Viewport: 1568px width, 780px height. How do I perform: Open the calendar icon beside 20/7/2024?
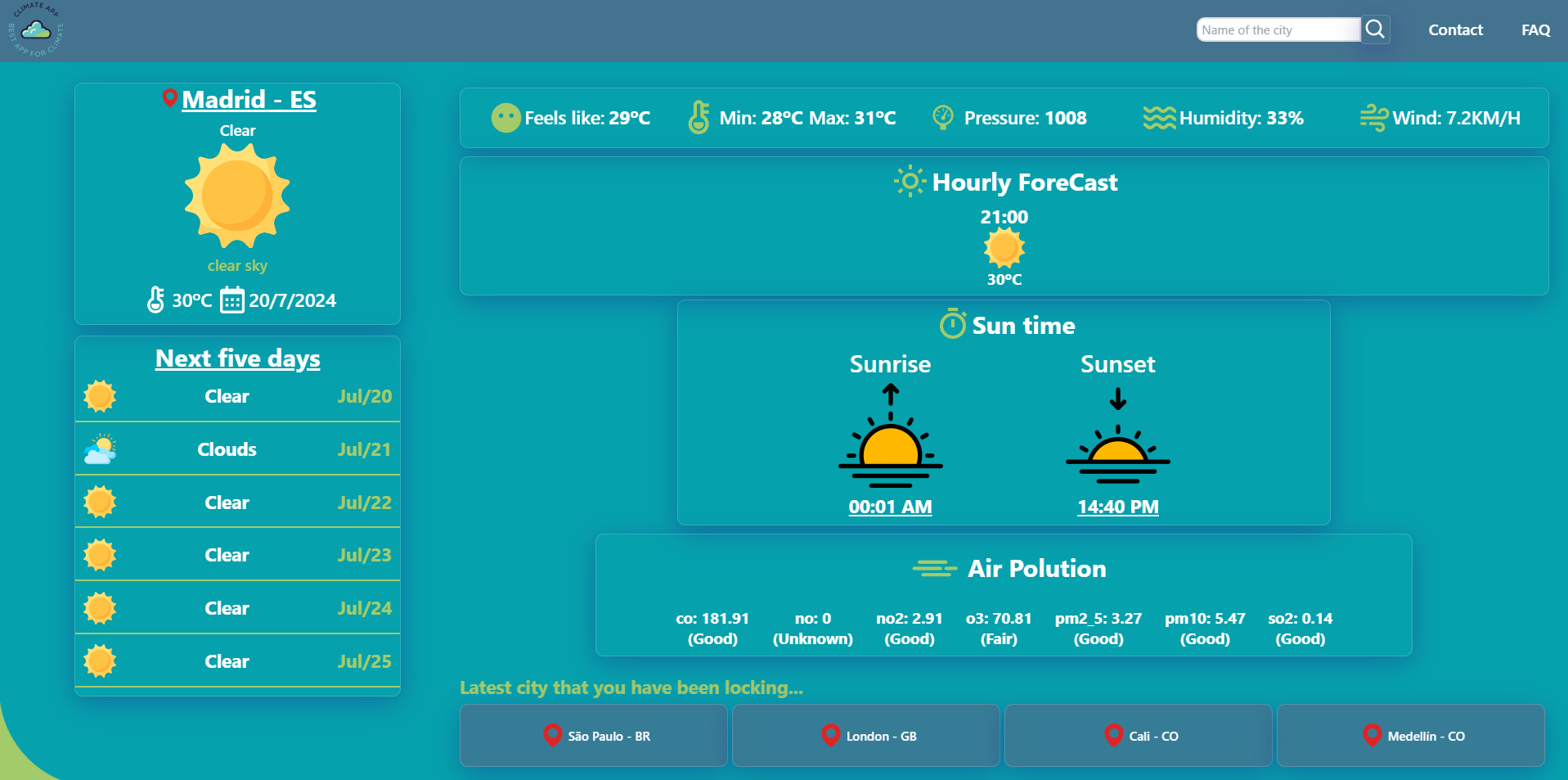[231, 300]
